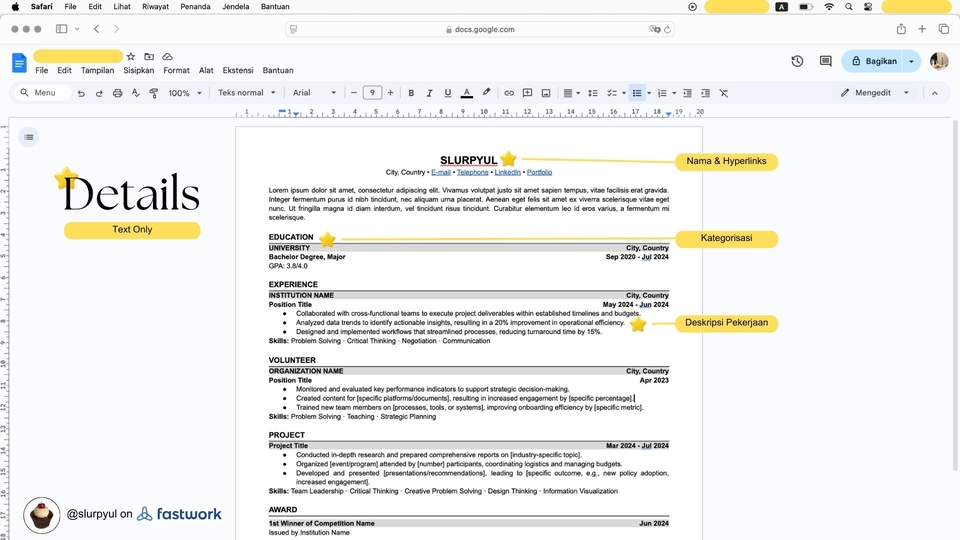Image resolution: width=960 pixels, height=540 pixels.
Task: Click the E-mail hyperlink in resume
Action: point(441,173)
